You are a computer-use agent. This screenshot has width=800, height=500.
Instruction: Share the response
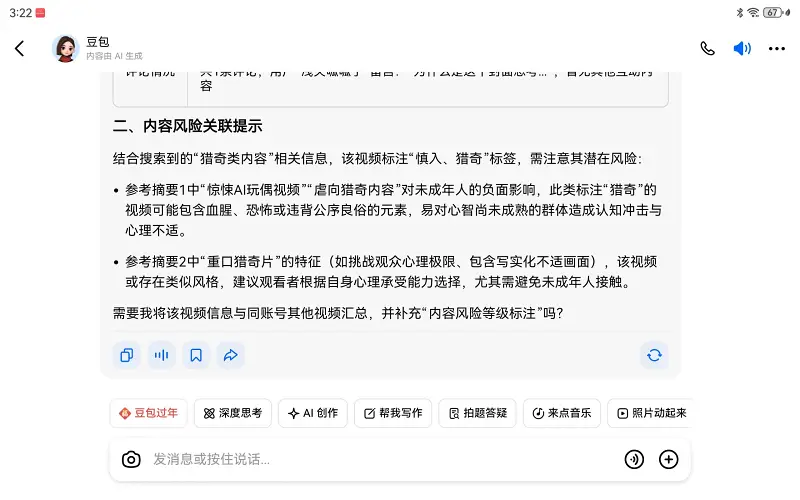(230, 355)
